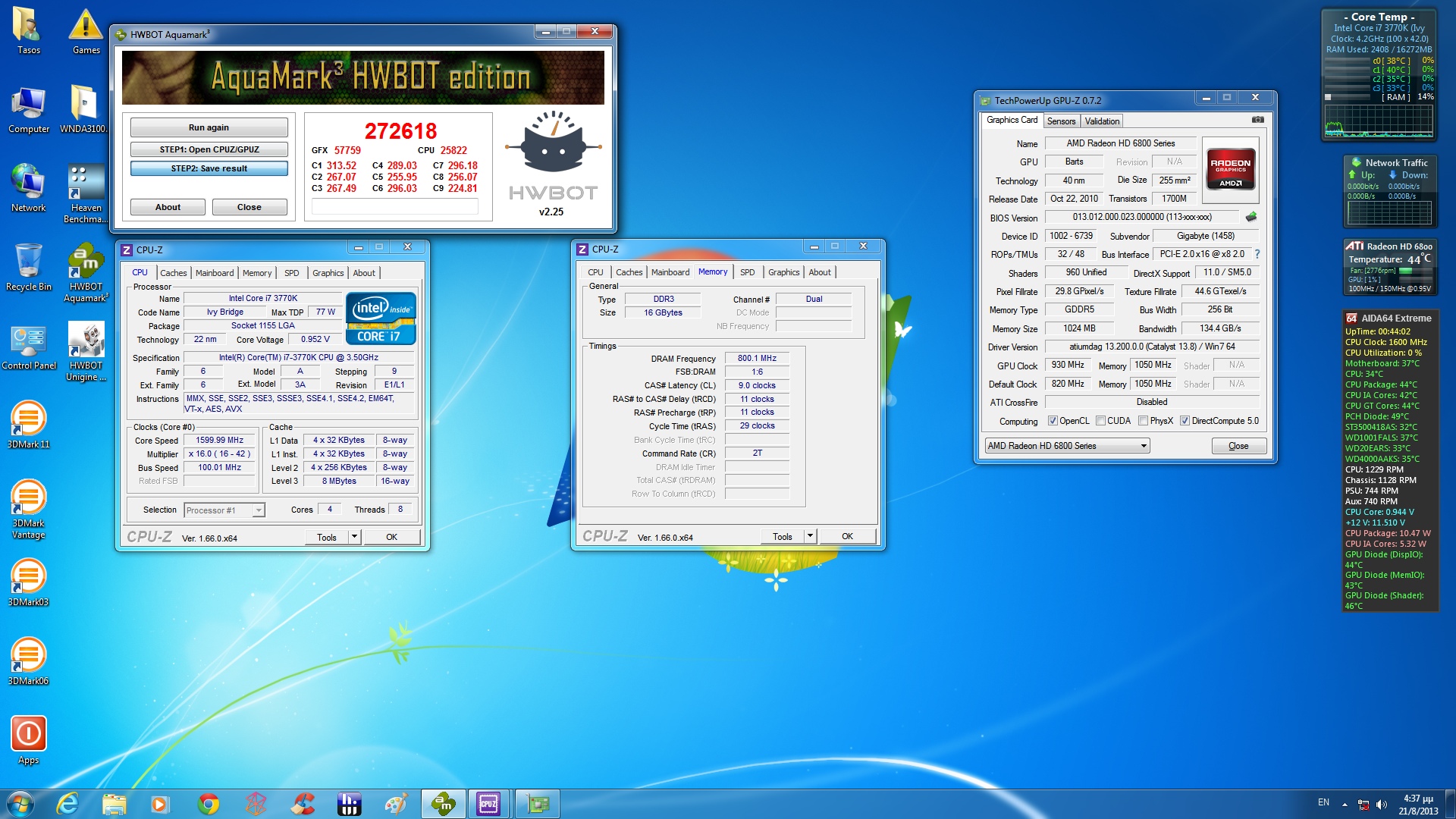Click the taskbar clock and date
Screen dimensions: 1456x819
(1418, 805)
